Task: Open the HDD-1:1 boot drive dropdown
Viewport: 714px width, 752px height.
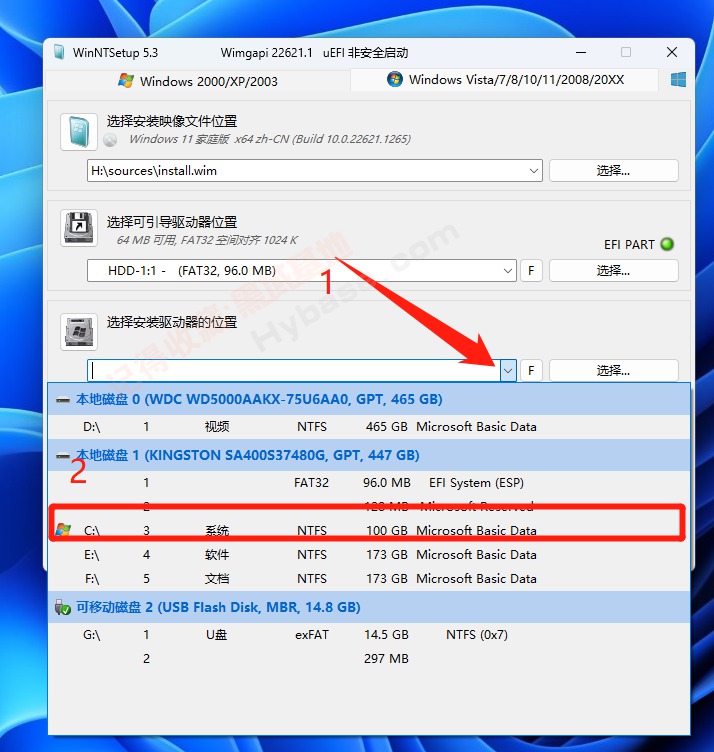Action: (x=507, y=270)
